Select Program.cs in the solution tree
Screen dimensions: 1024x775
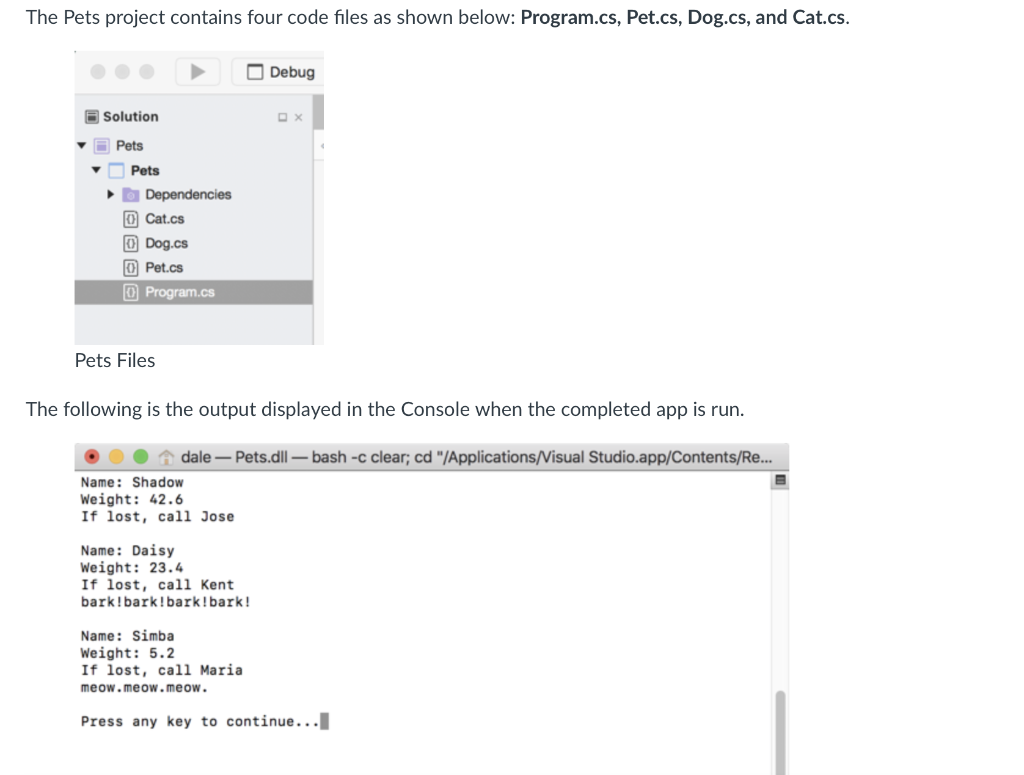click(x=193, y=293)
